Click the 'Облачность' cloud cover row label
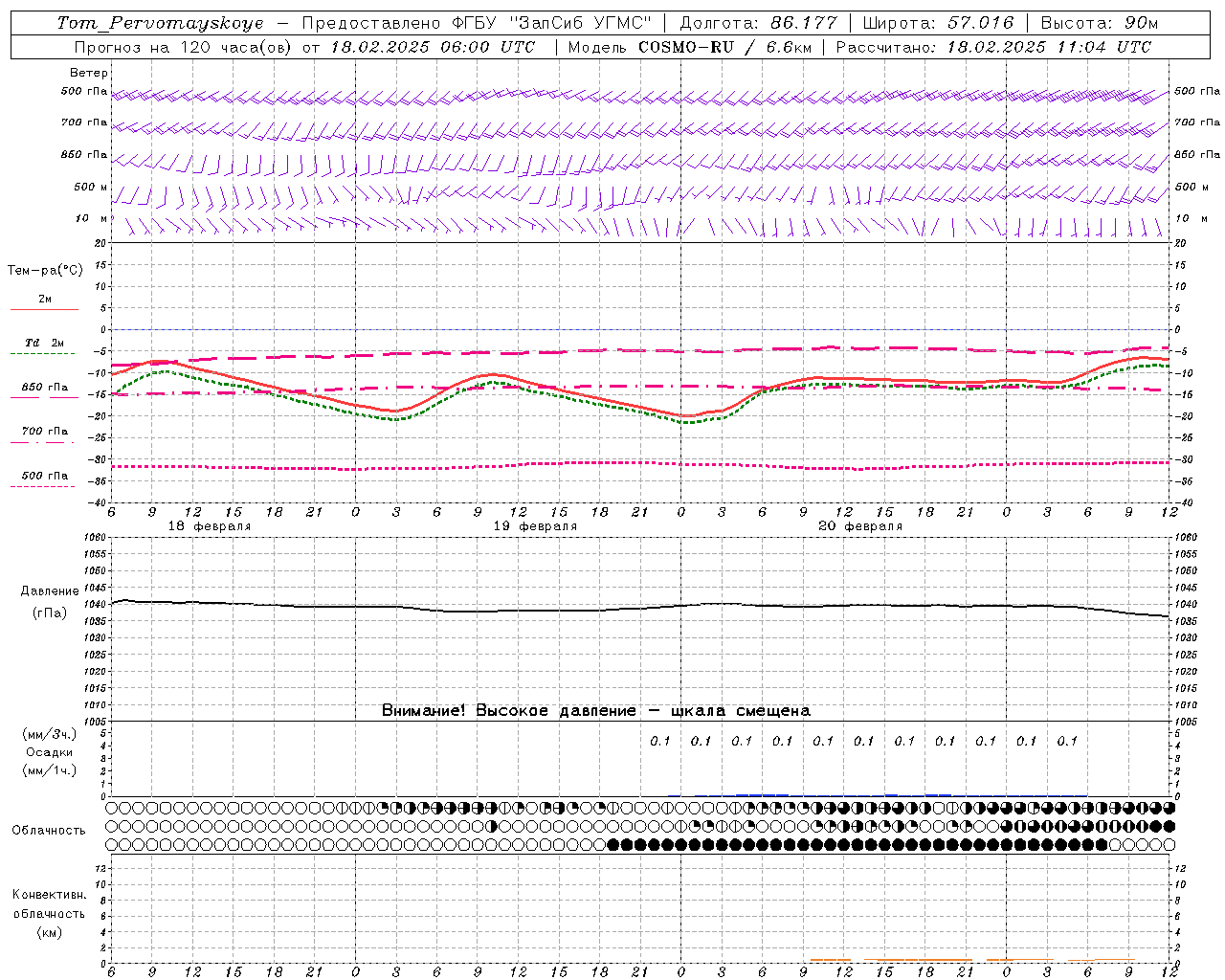Viewport: 1225px width, 980px height. (49, 830)
